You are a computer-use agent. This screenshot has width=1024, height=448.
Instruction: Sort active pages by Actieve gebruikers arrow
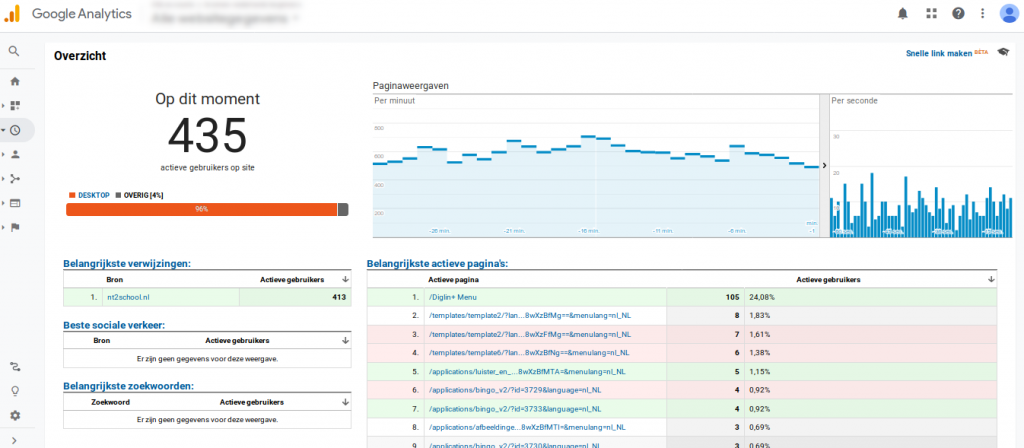(x=991, y=280)
